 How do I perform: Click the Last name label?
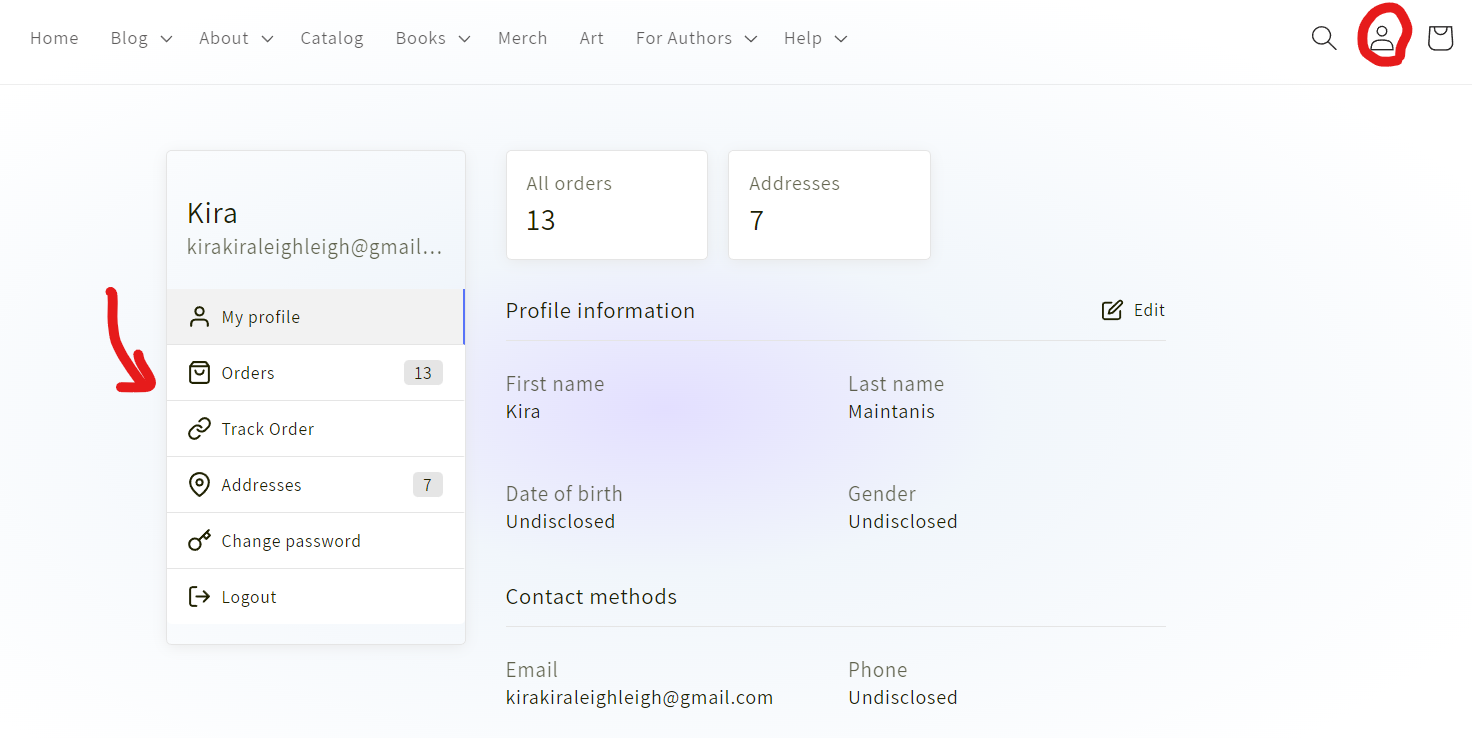[896, 384]
